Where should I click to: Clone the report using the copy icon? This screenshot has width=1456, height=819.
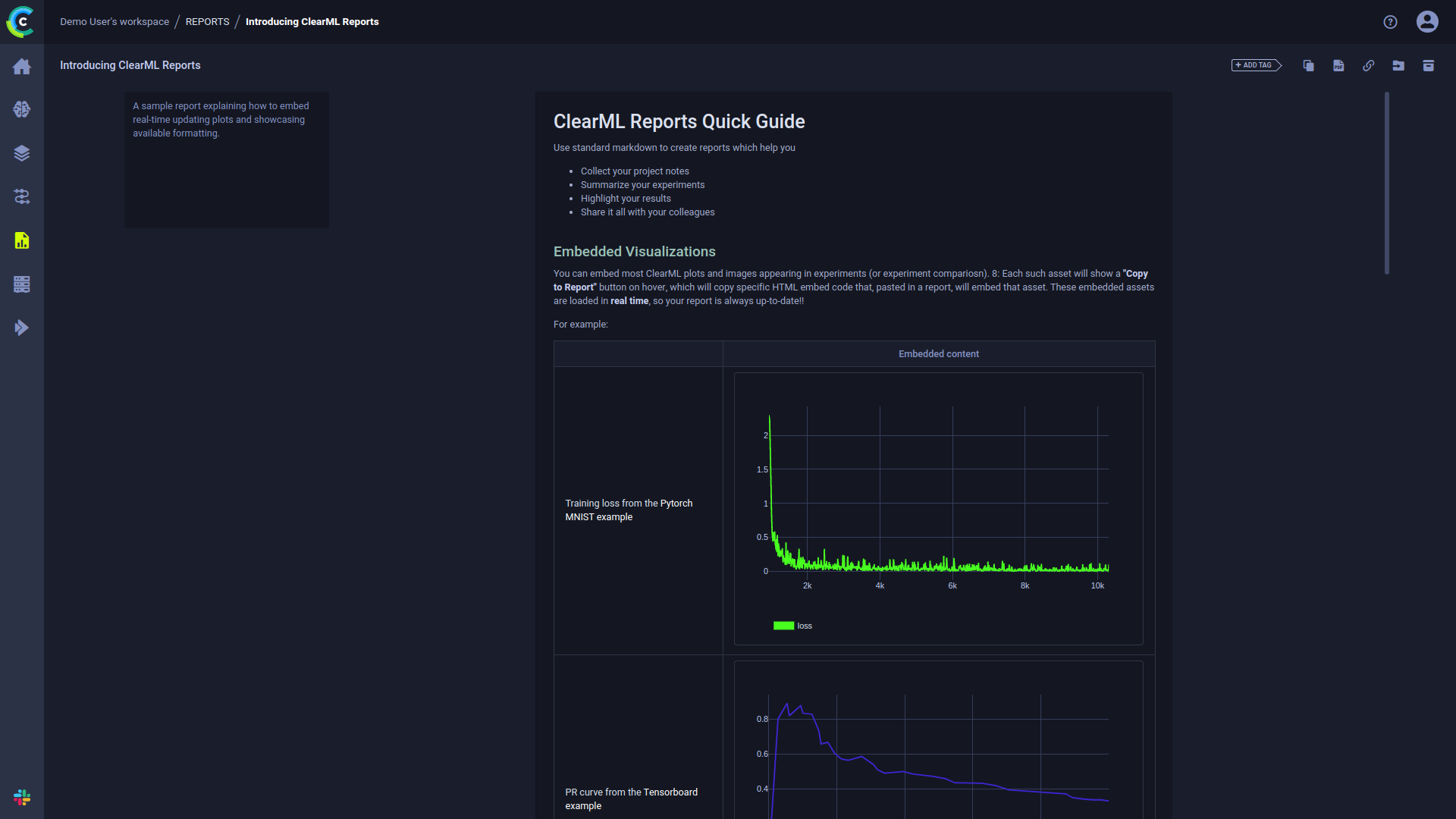click(1308, 66)
